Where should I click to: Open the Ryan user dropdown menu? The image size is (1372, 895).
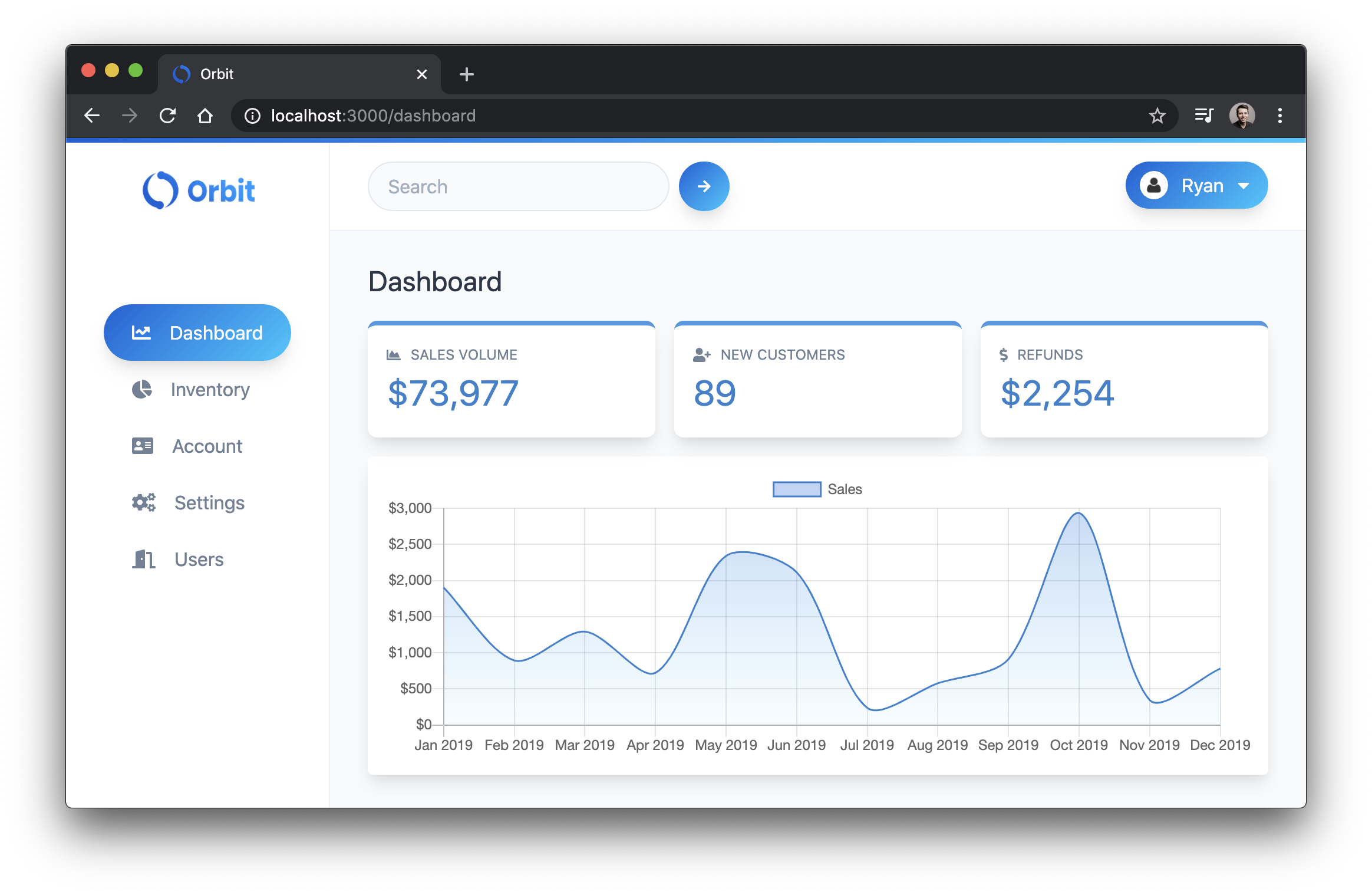[1197, 185]
